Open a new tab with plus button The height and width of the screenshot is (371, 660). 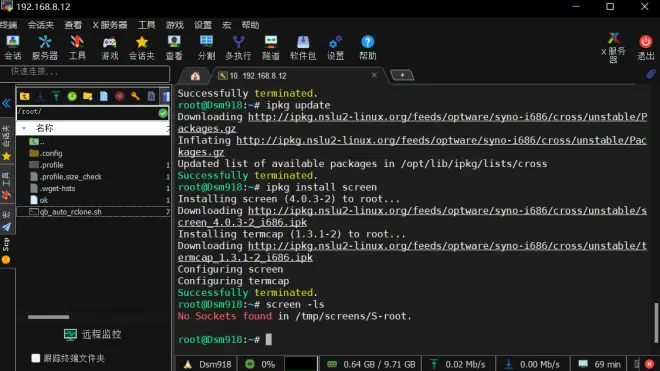point(402,75)
